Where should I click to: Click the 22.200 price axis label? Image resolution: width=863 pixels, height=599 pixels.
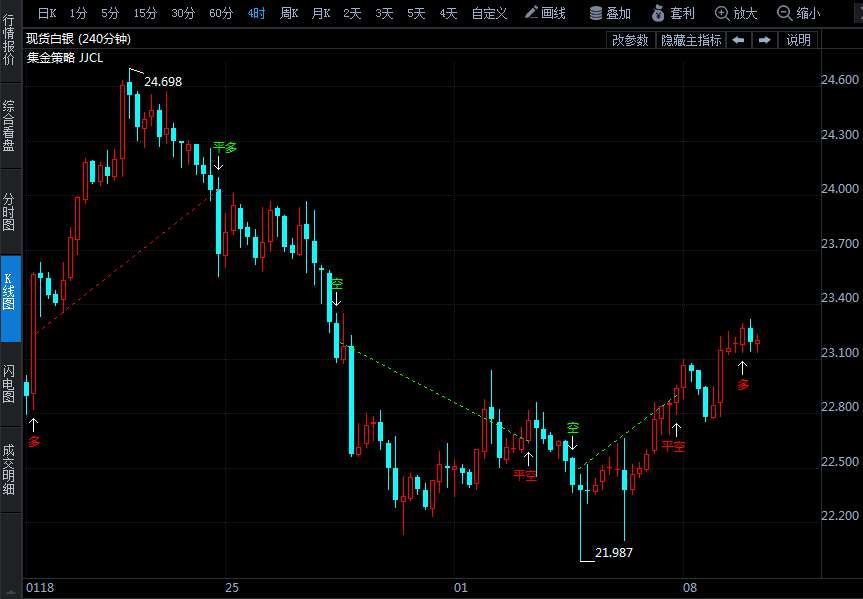(840, 516)
